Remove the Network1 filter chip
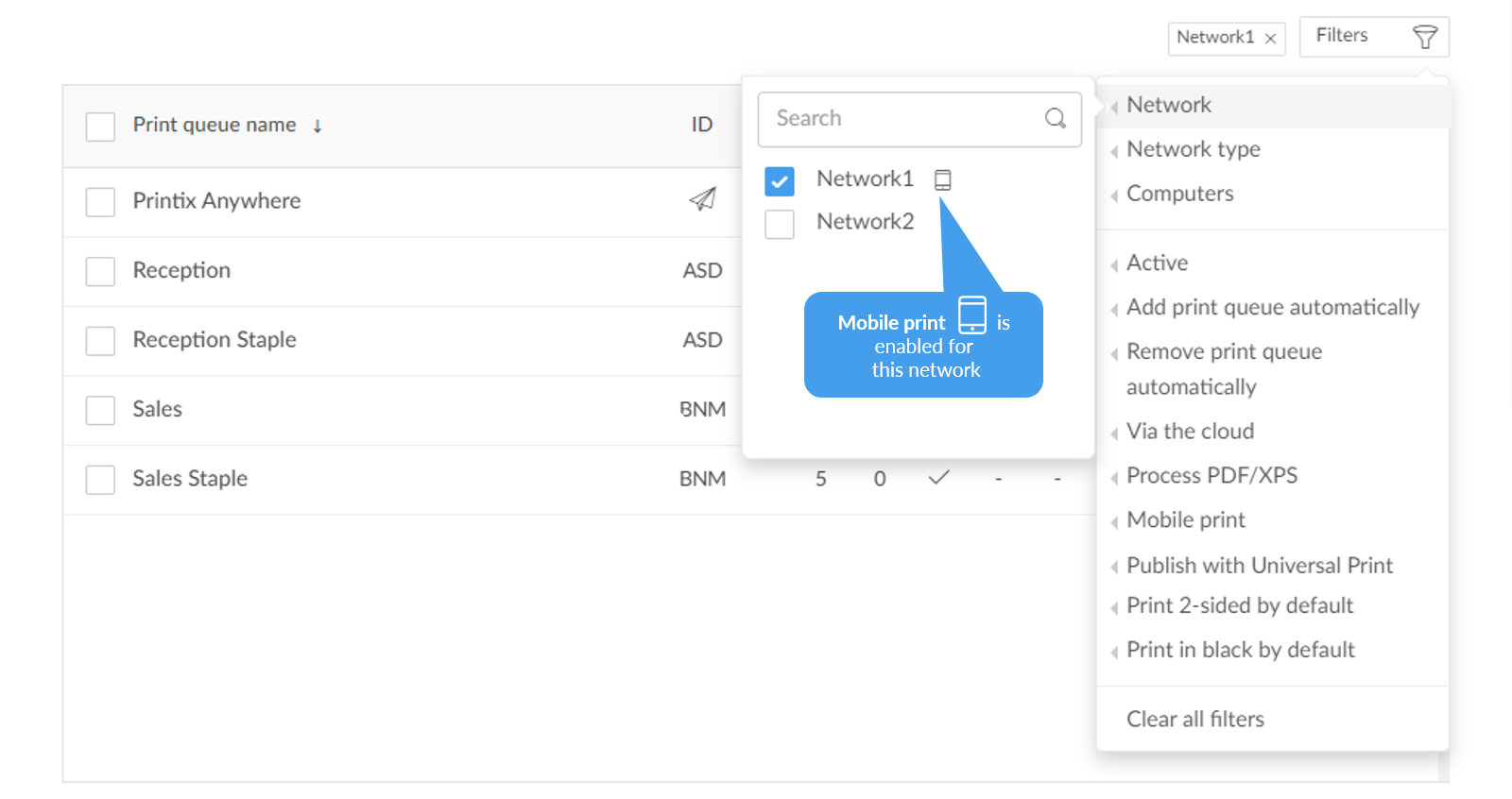The height and width of the screenshot is (799, 1512). click(1270, 39)
